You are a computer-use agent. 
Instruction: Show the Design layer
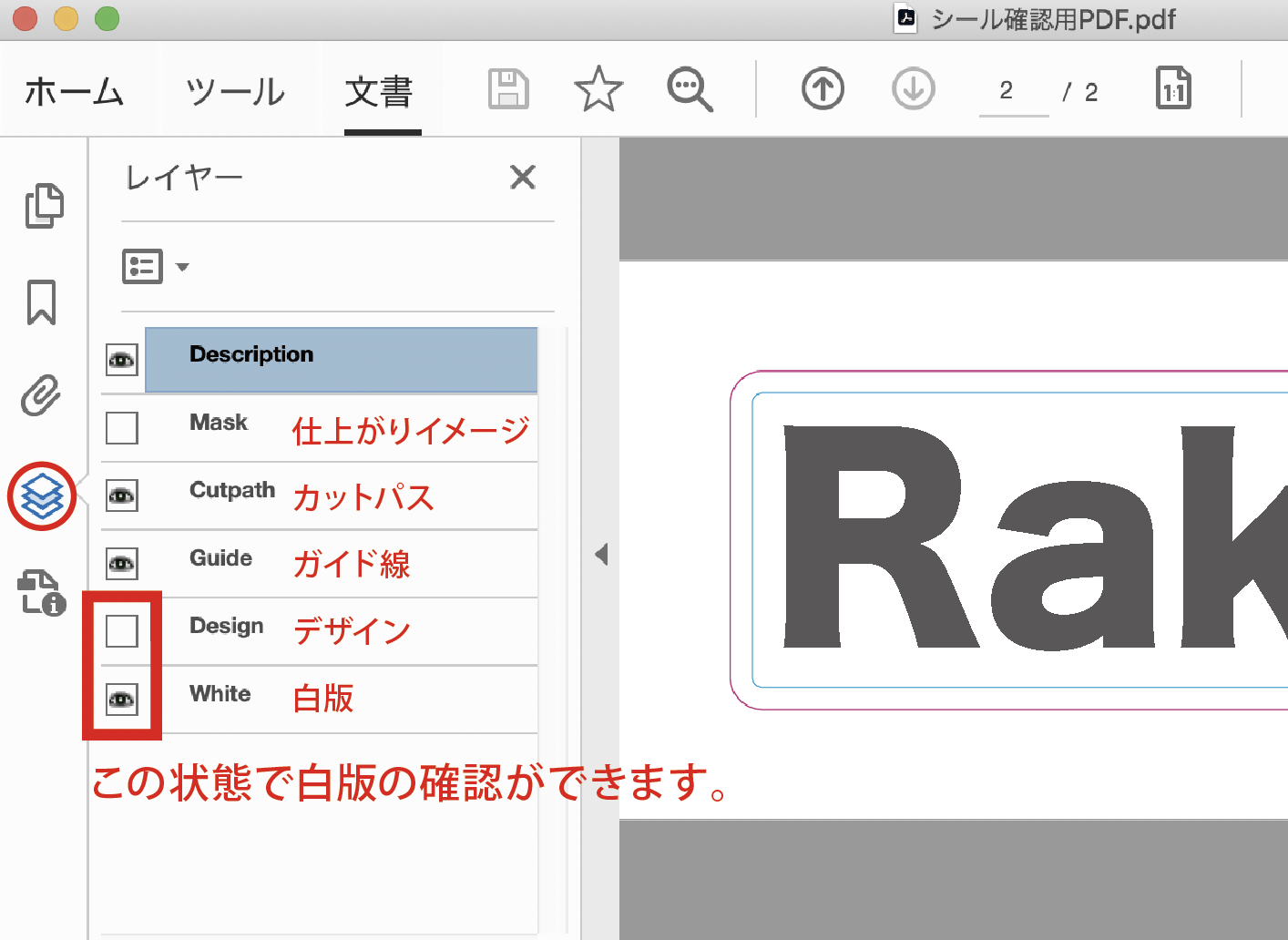point(121,629)
